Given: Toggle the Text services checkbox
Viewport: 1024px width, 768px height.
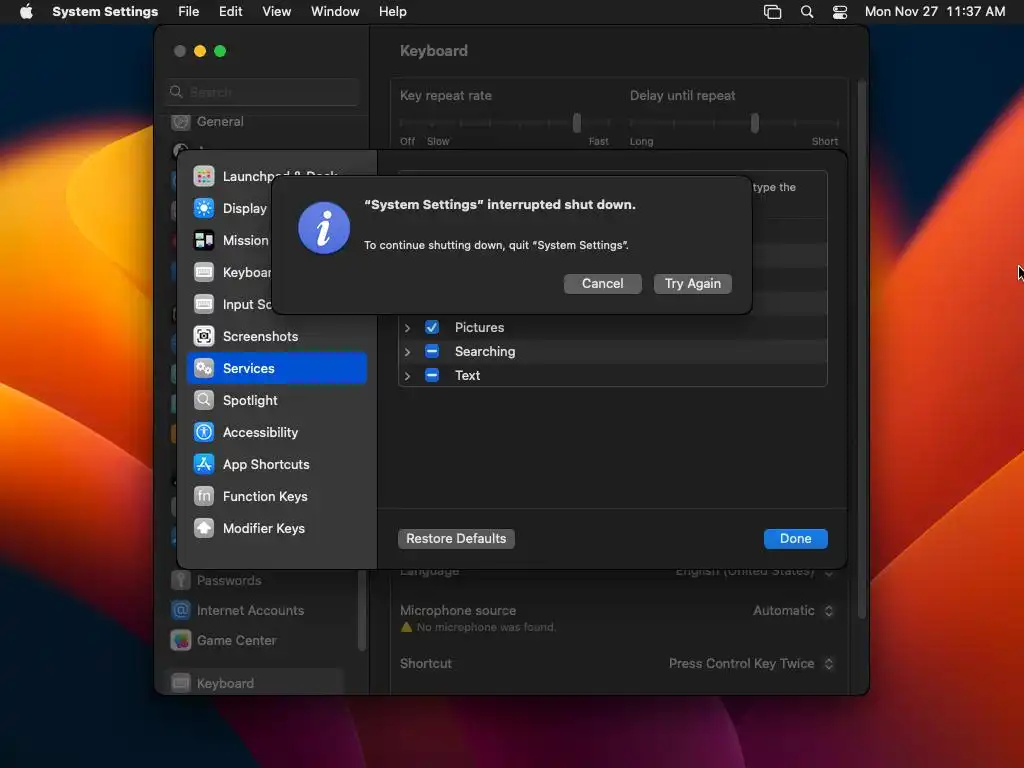Looking at the screenshot, I should [432, 376].
